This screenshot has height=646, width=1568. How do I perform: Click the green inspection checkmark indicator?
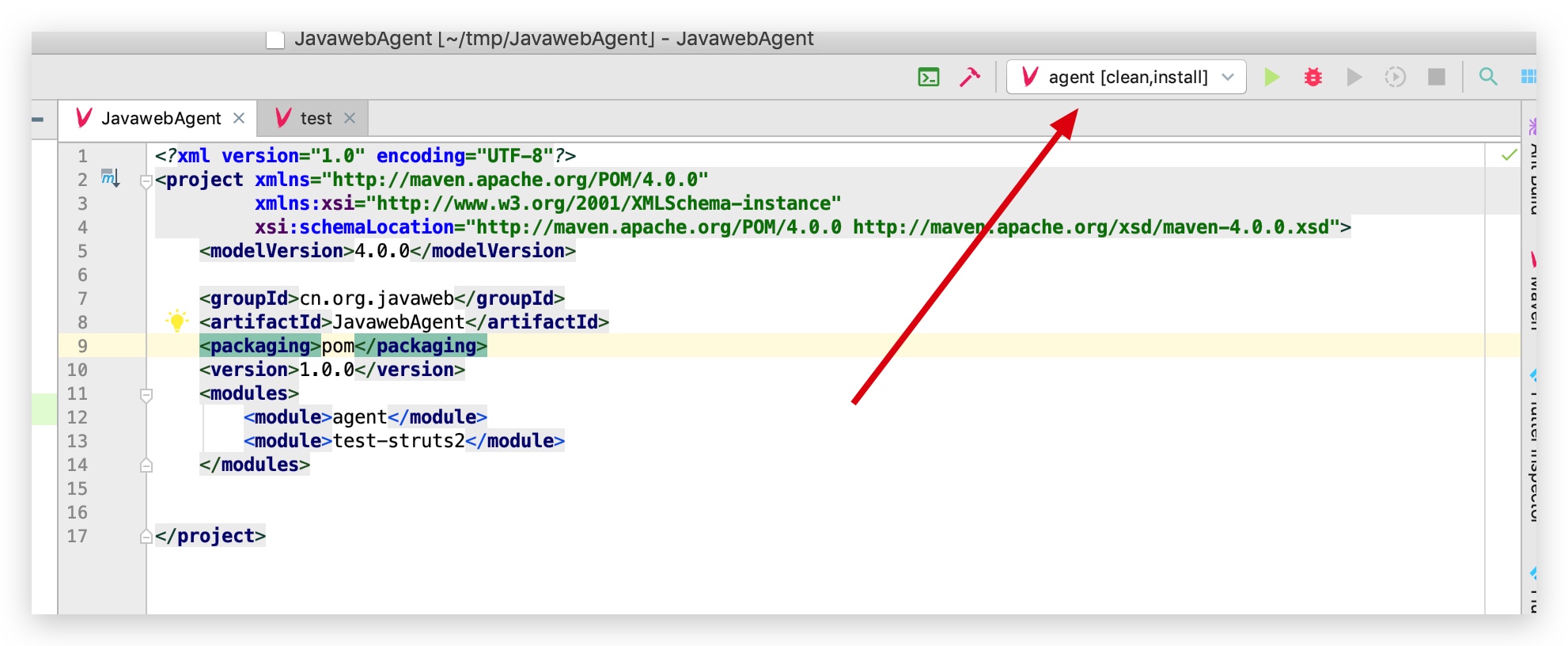click(x=1509, y=155)
